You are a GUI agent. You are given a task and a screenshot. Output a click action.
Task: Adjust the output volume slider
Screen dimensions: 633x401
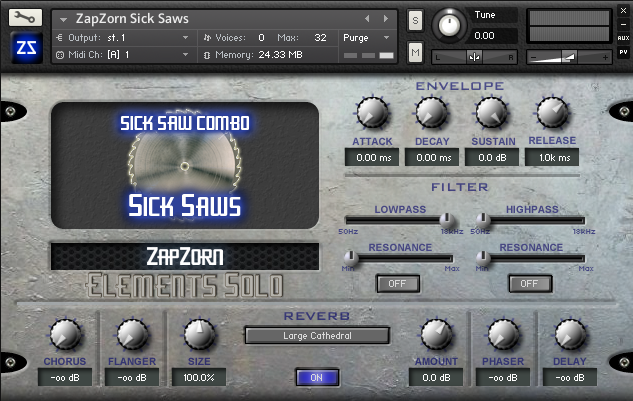pyautogui.click(x=569, y=57)
